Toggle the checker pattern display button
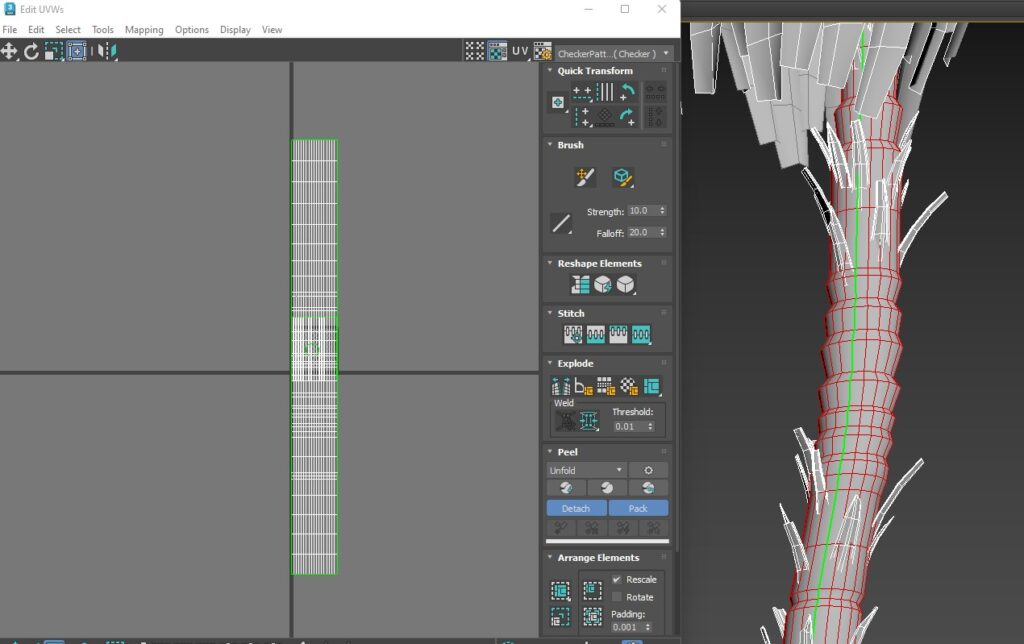1024x644 pixels. coord(497,51)
